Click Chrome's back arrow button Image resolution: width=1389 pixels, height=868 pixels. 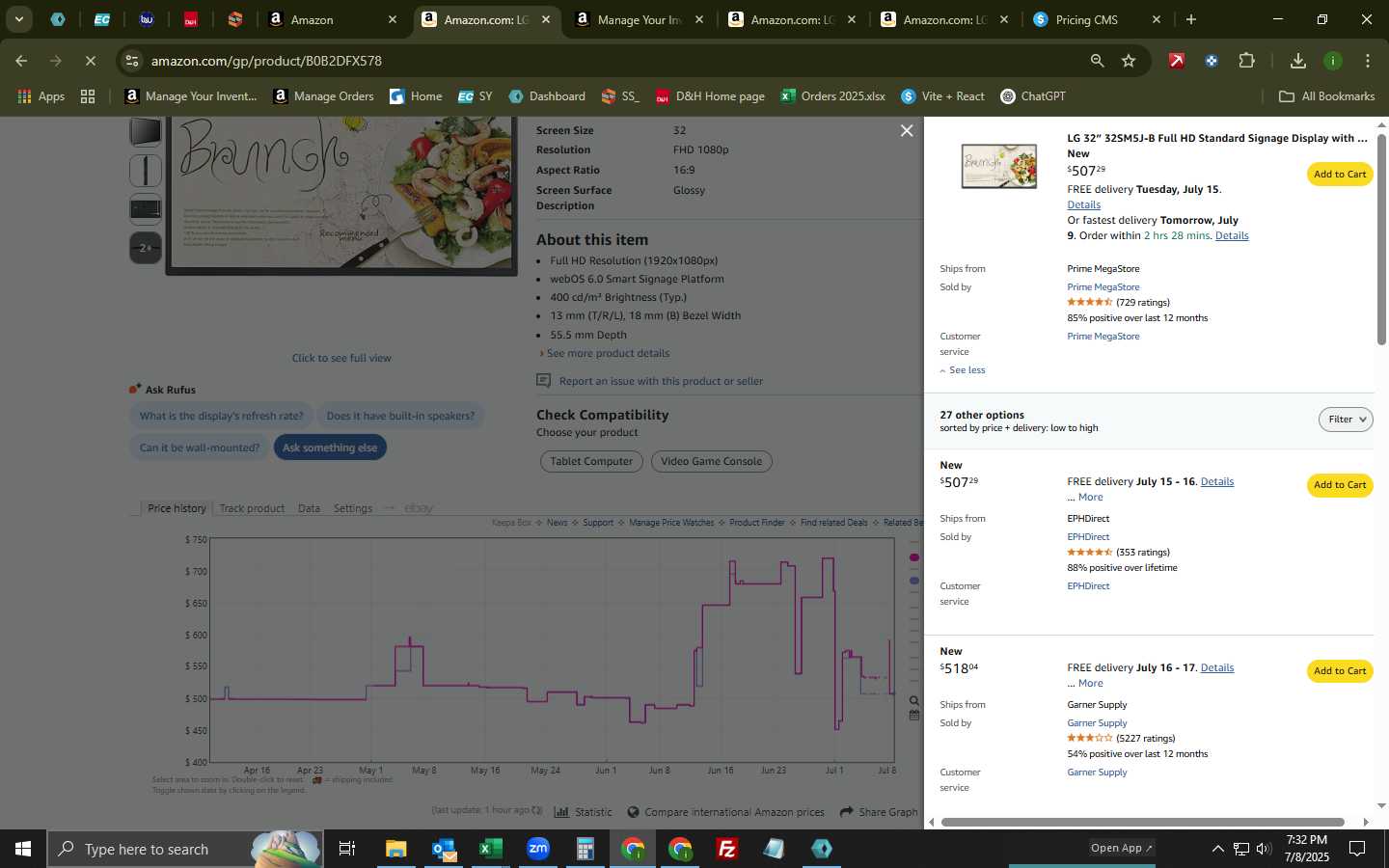(21, 61)
